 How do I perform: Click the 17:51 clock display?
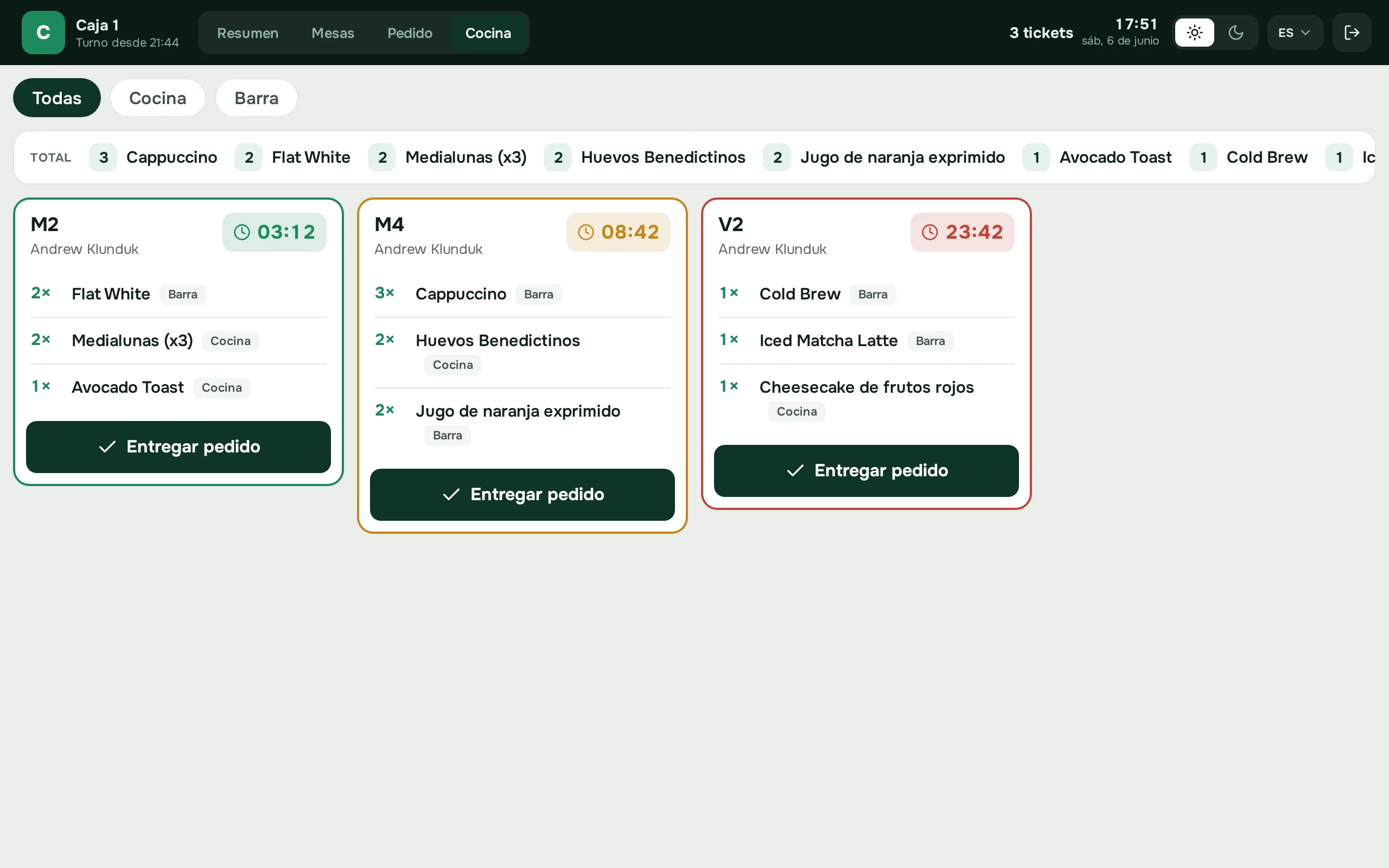(1136, 24)
